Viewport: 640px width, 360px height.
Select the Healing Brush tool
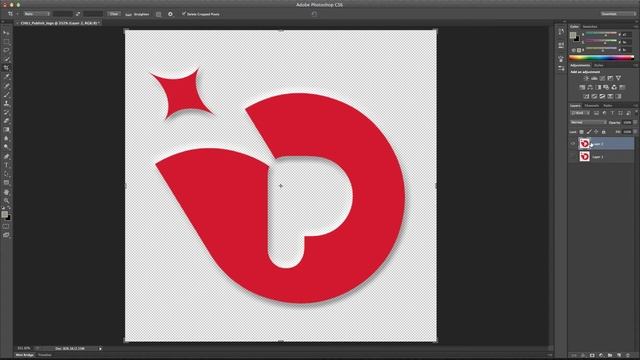click(x=6, y=86)
